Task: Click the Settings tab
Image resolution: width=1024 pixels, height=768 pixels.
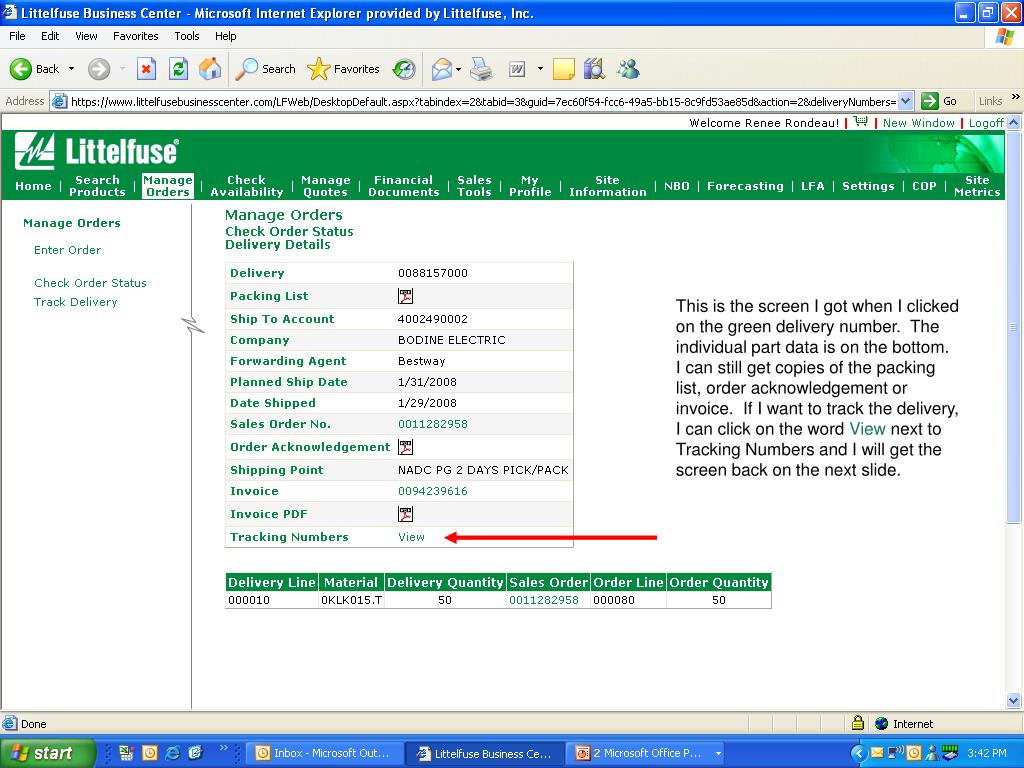Action: (868, 185)
